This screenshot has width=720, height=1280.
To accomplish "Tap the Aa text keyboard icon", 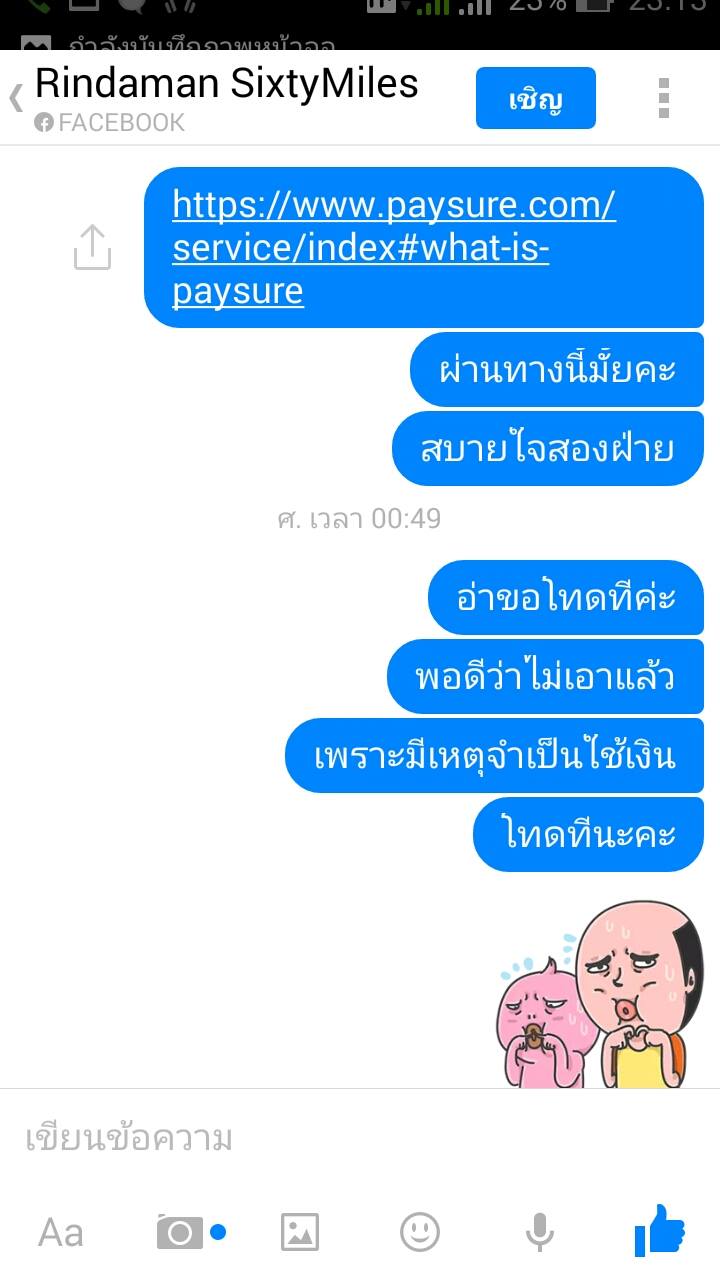I will click(x=60, y=1232).
